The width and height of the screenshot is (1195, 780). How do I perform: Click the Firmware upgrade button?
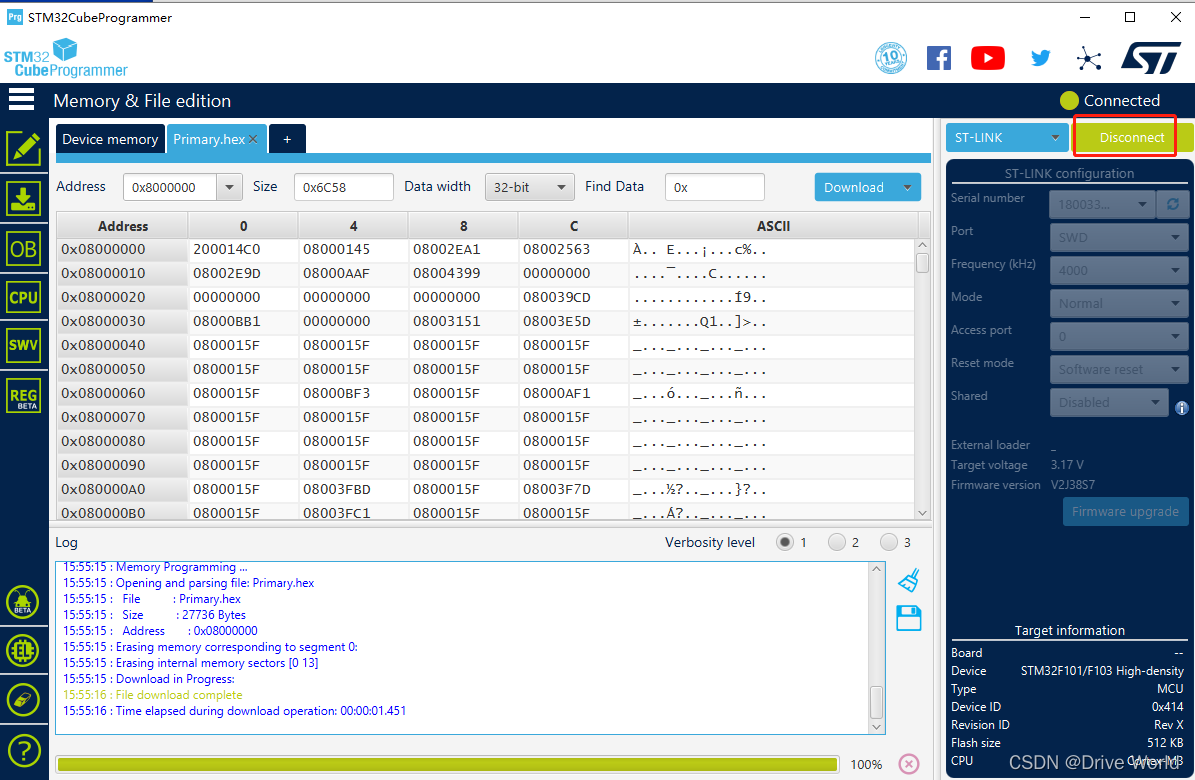click(x=1125, y=512)
